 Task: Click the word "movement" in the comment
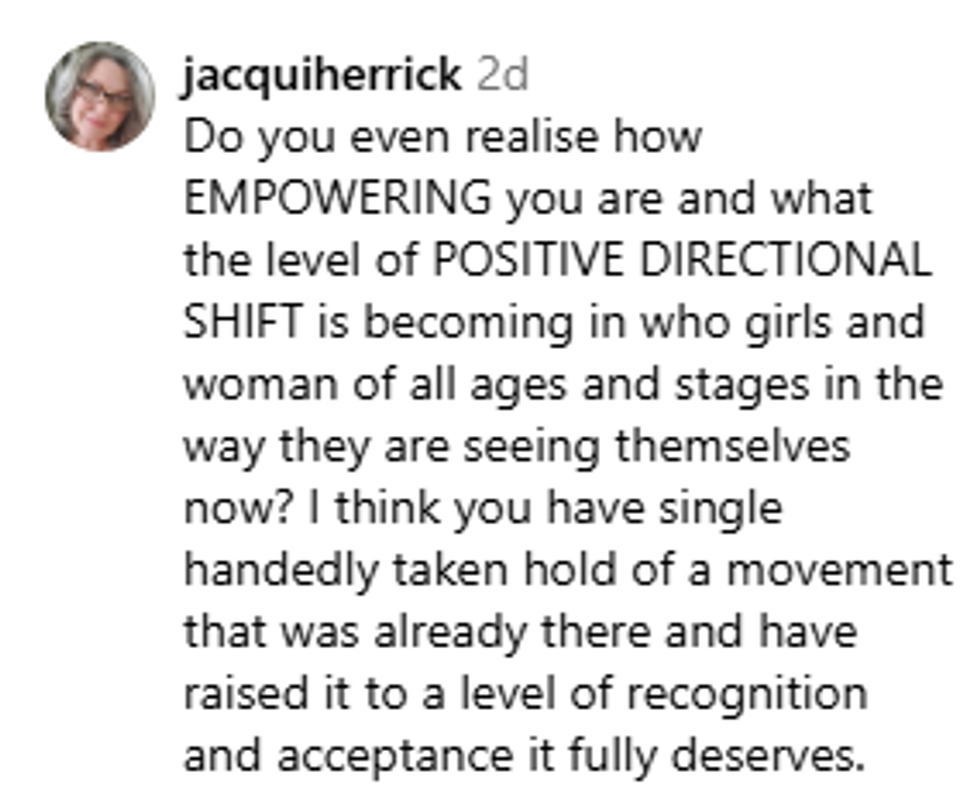point(838,570)
